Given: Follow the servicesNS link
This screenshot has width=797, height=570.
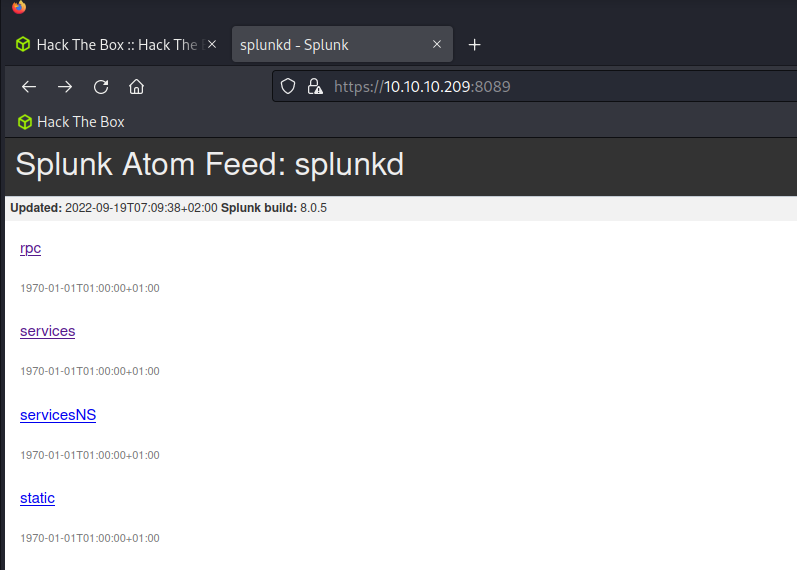Looking at the screenshot, I should coord(58,415).
